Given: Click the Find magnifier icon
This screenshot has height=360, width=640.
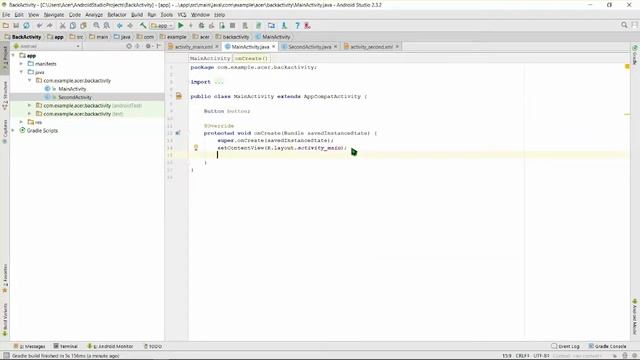Looking at the screenshot, I should [96, 26].
